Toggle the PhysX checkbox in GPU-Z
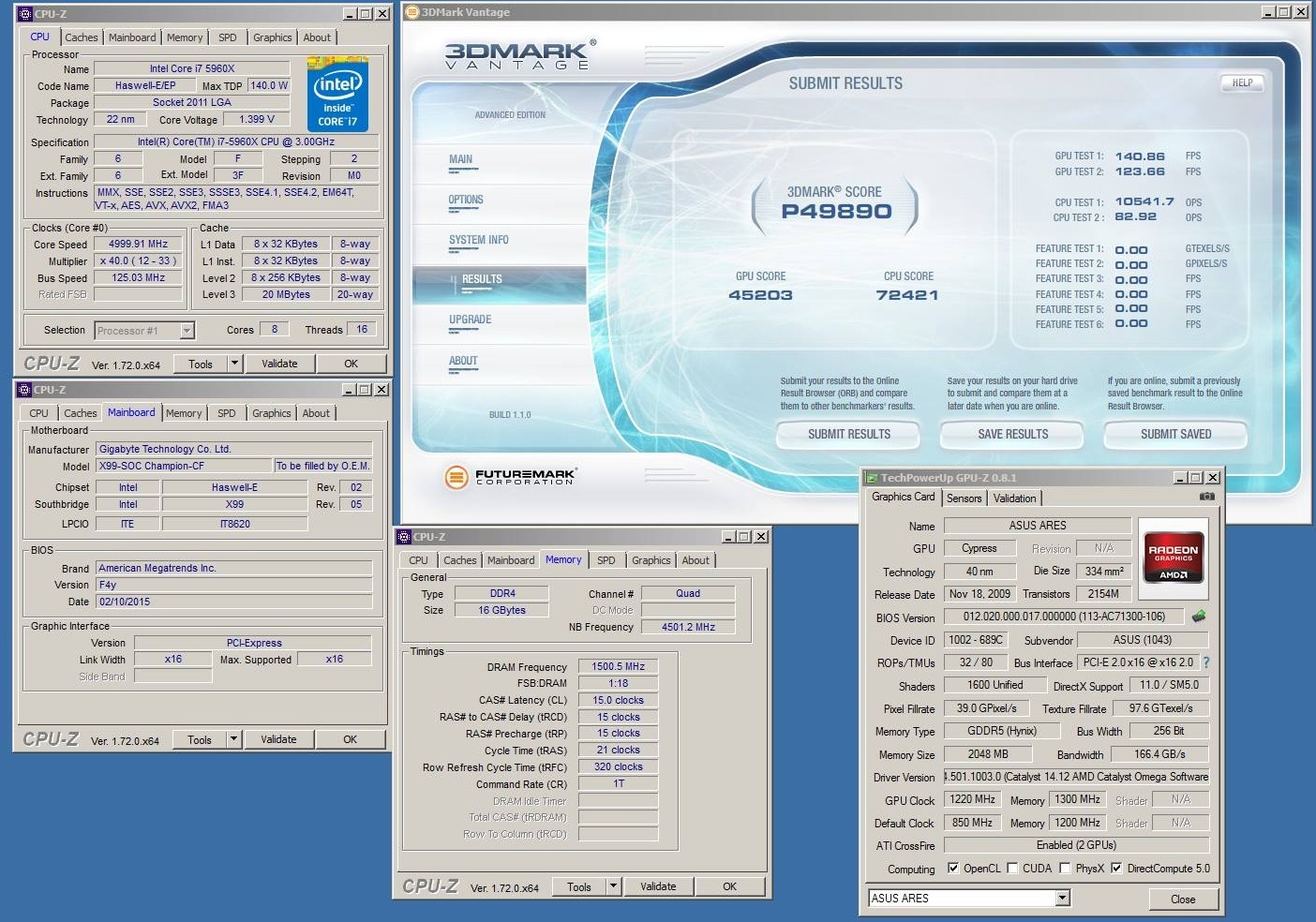This screenshot has width=1316, height=922. (x=1065, y=869)
